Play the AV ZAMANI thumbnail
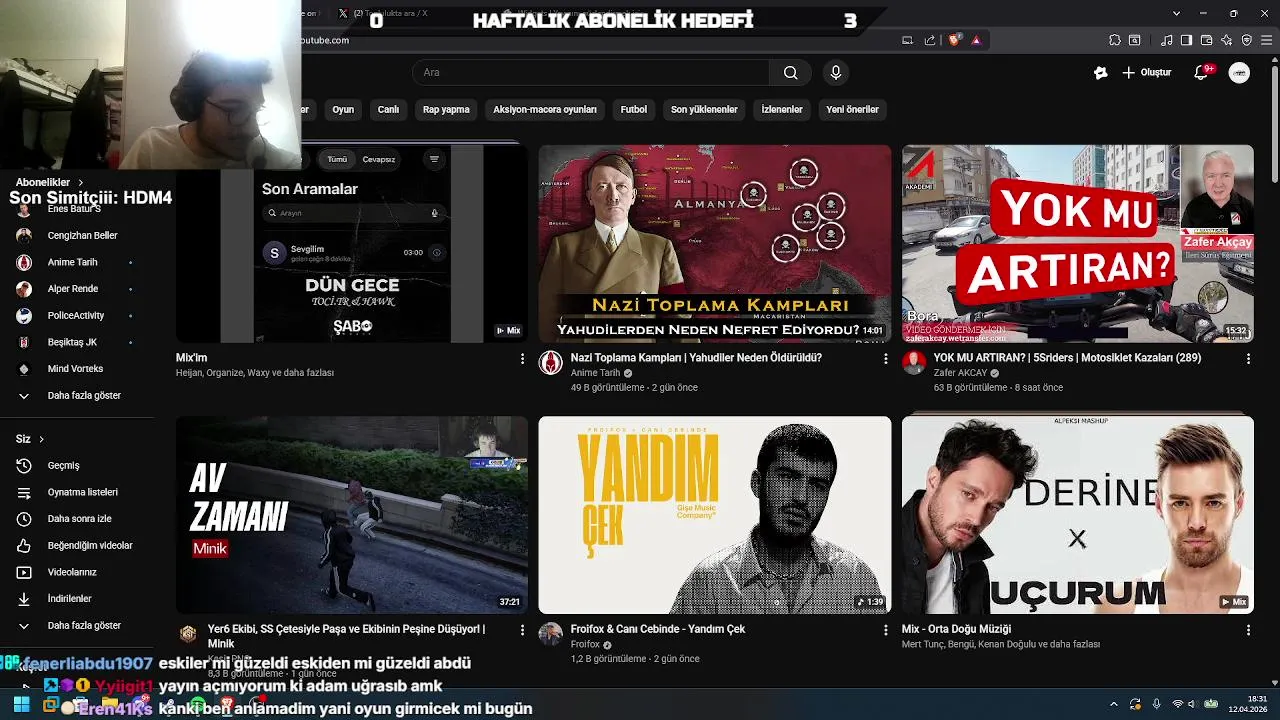The width and height of the screenshot is (1280, 720). click(x=352, y=515)
